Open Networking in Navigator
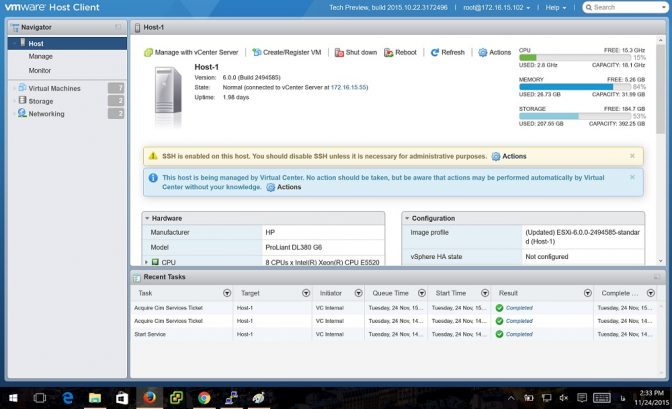The image size is (672, 409). click(x=46, y=114)
